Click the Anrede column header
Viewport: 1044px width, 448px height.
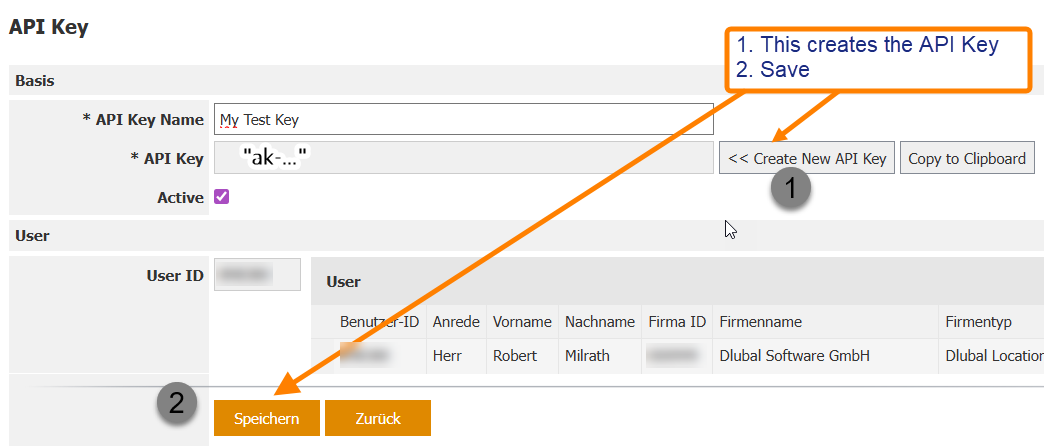click(456, 322)
